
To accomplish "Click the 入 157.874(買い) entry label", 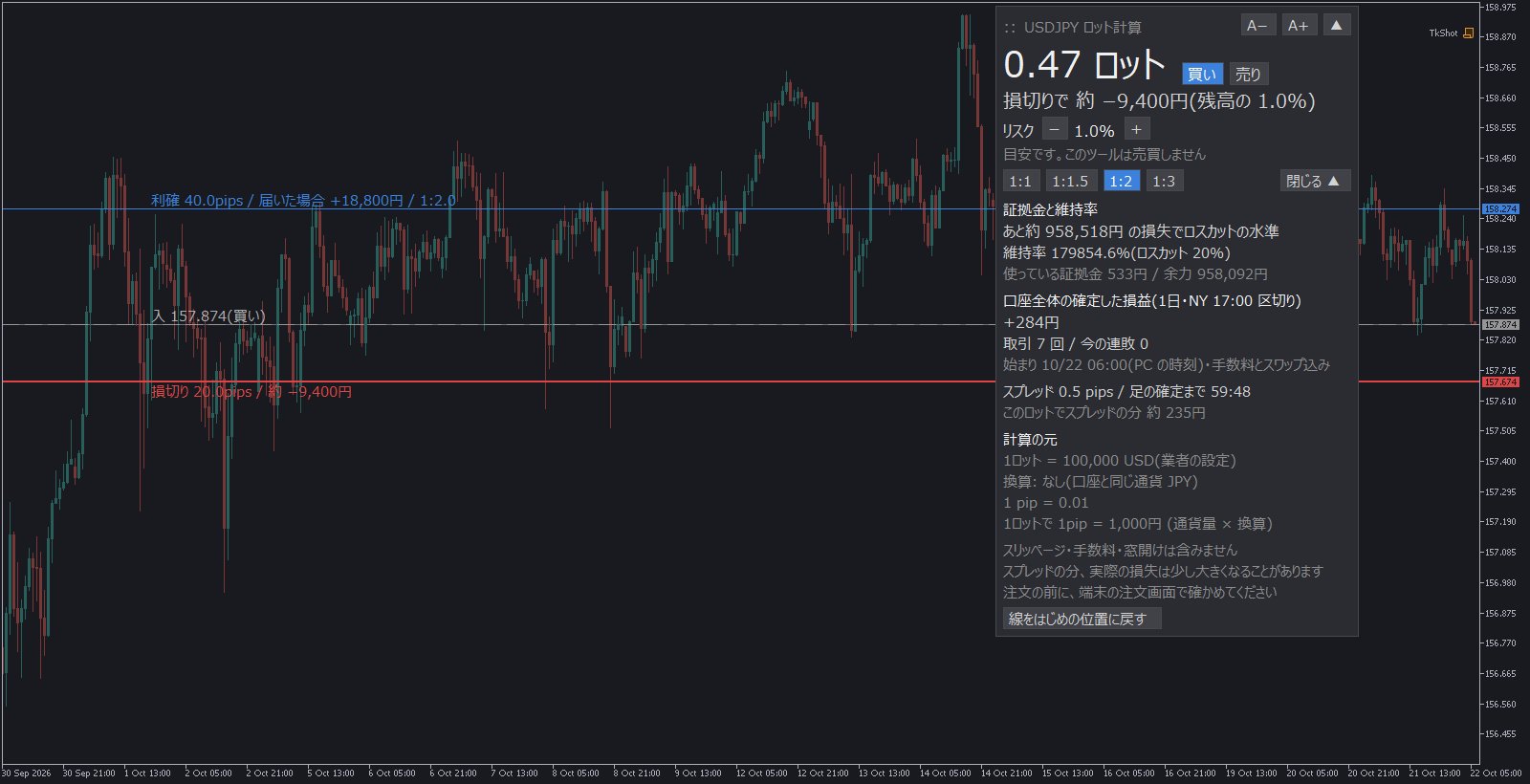I will point(208,316).
